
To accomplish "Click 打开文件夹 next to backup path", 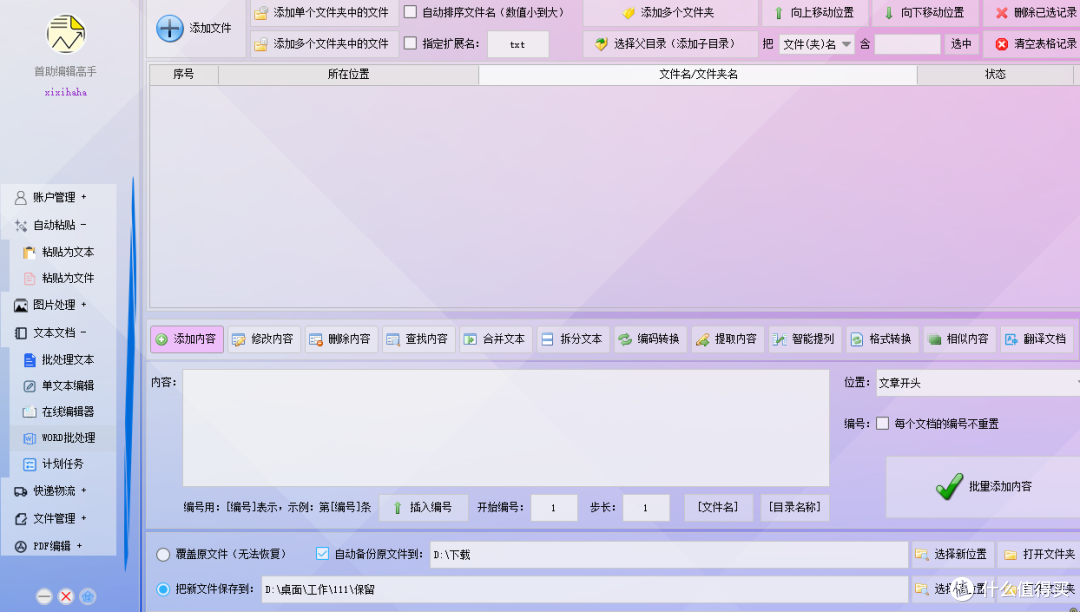I will (1041, 554).
